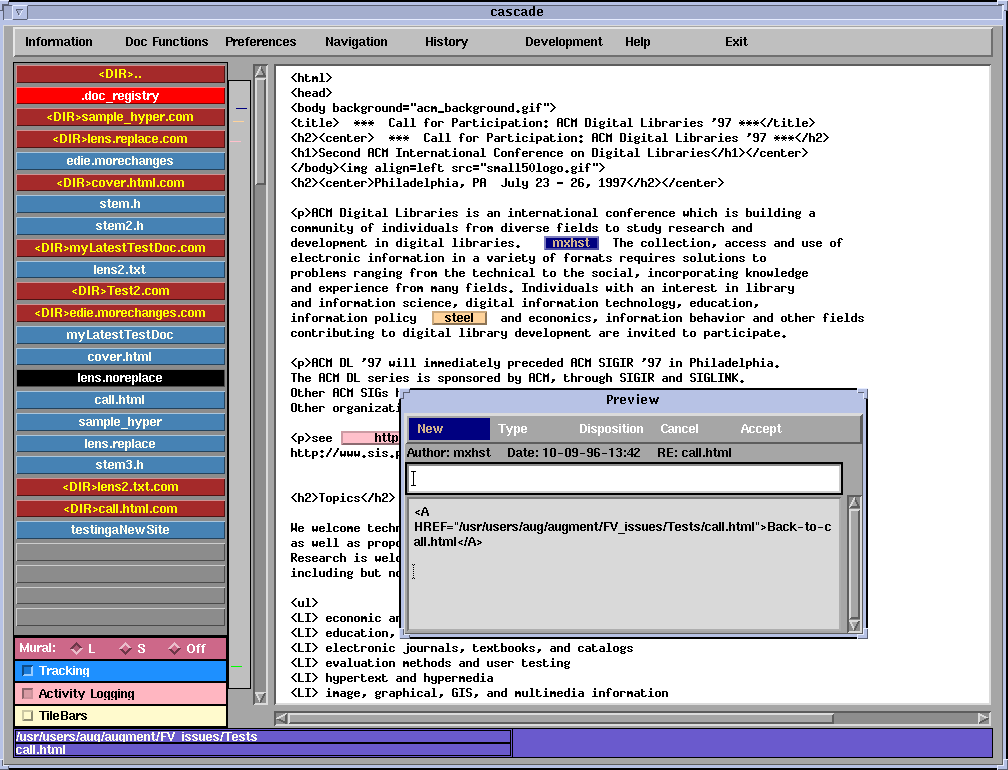Select the cover.html file
Viewport: 1008px width, 770px height.
[x=120, y=357]
